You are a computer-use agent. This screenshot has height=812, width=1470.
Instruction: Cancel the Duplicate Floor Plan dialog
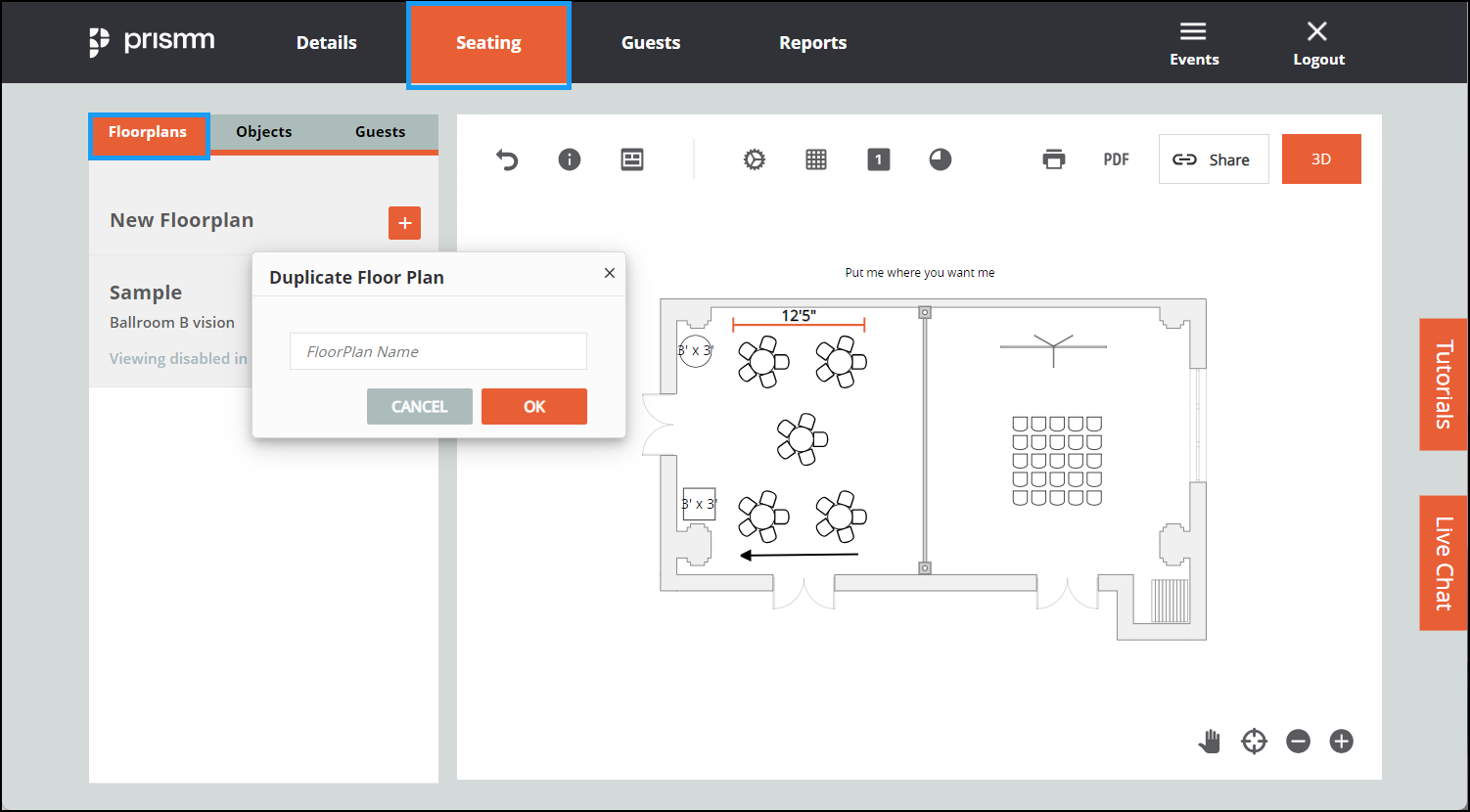[x=419, y=406]
